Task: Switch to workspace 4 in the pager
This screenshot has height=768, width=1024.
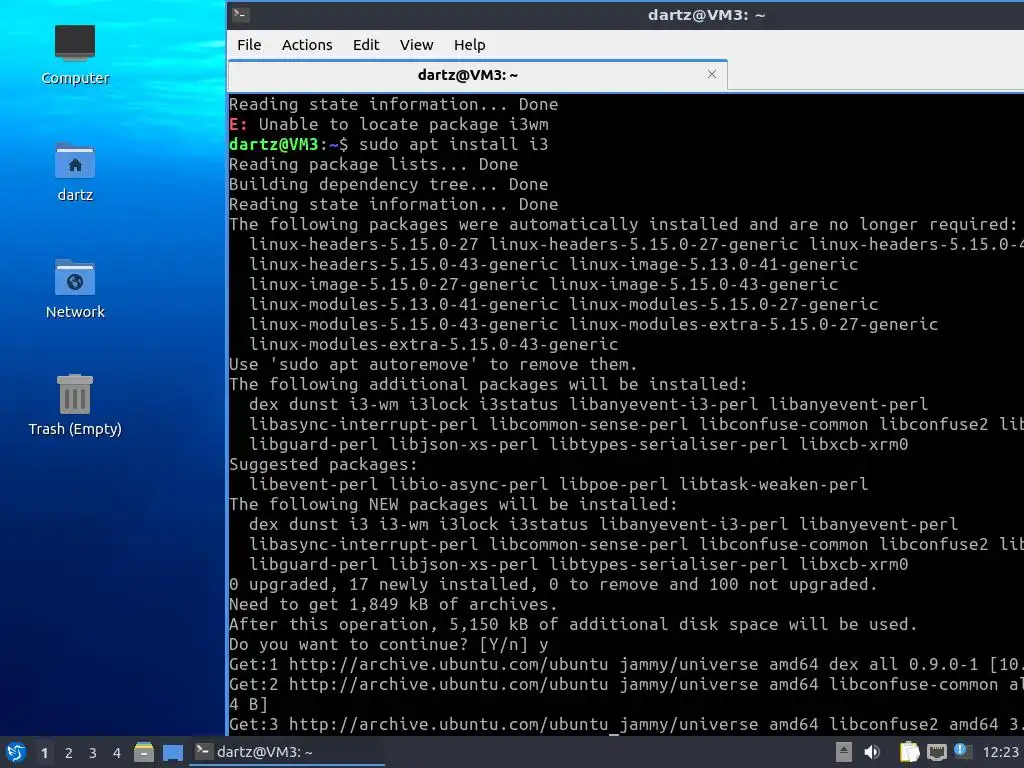Action: [117, 753]
